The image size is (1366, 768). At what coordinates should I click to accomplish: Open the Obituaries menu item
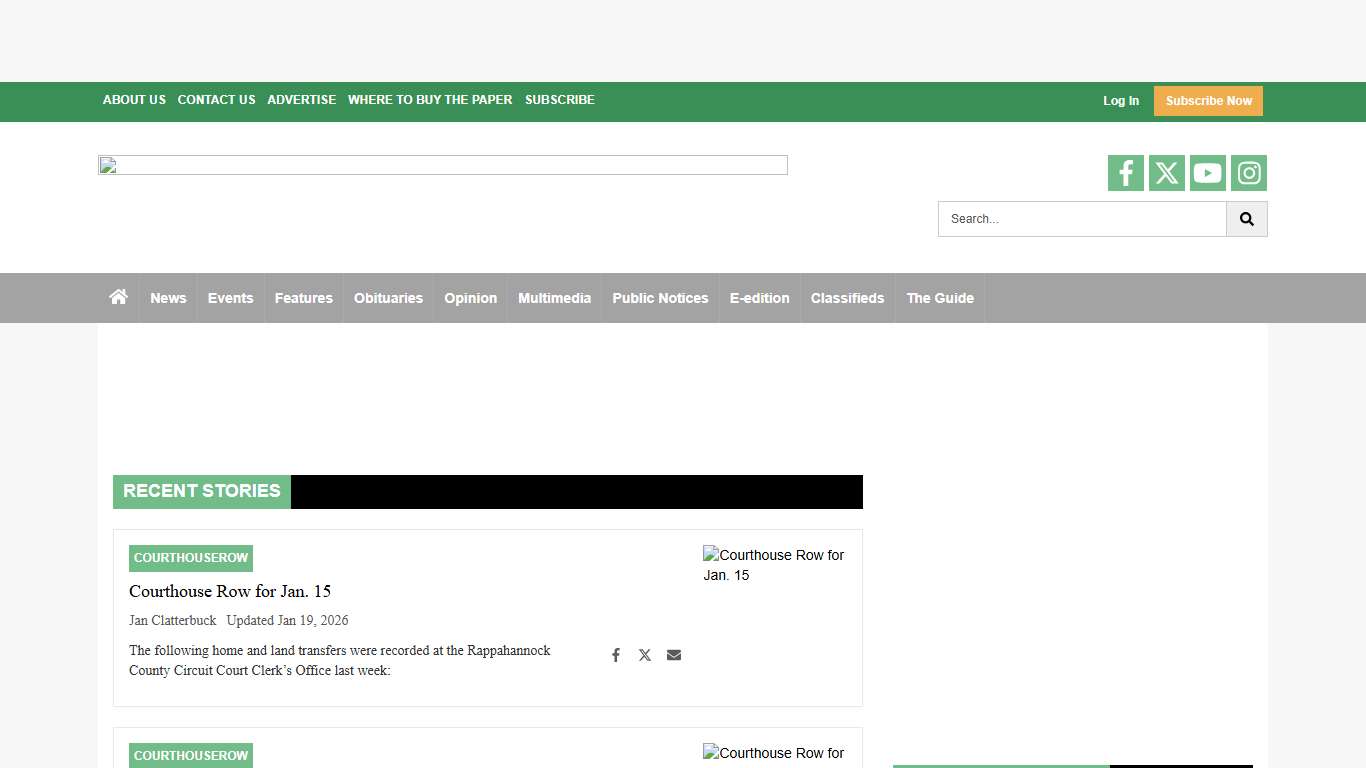point(388,298)
